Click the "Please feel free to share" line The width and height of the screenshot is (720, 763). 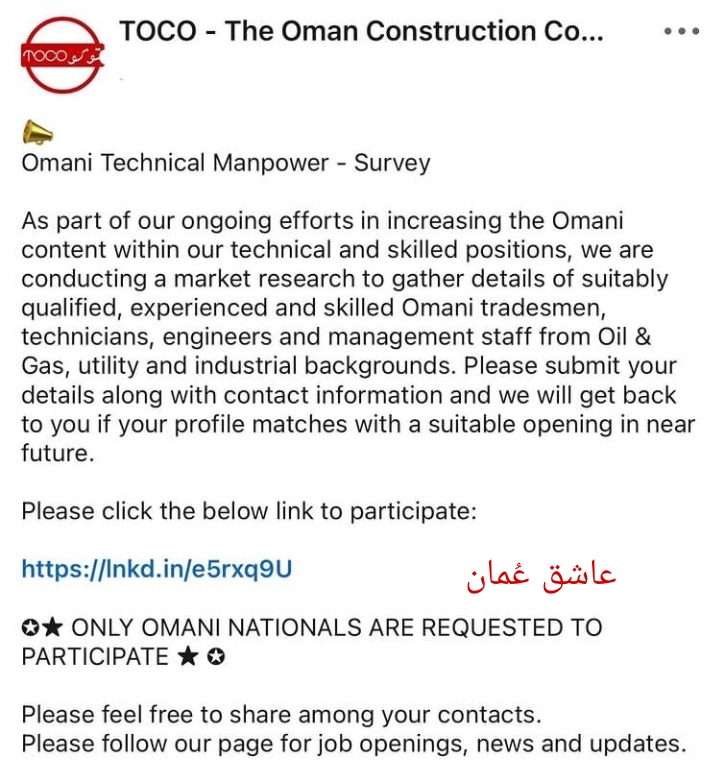(281, 715)
